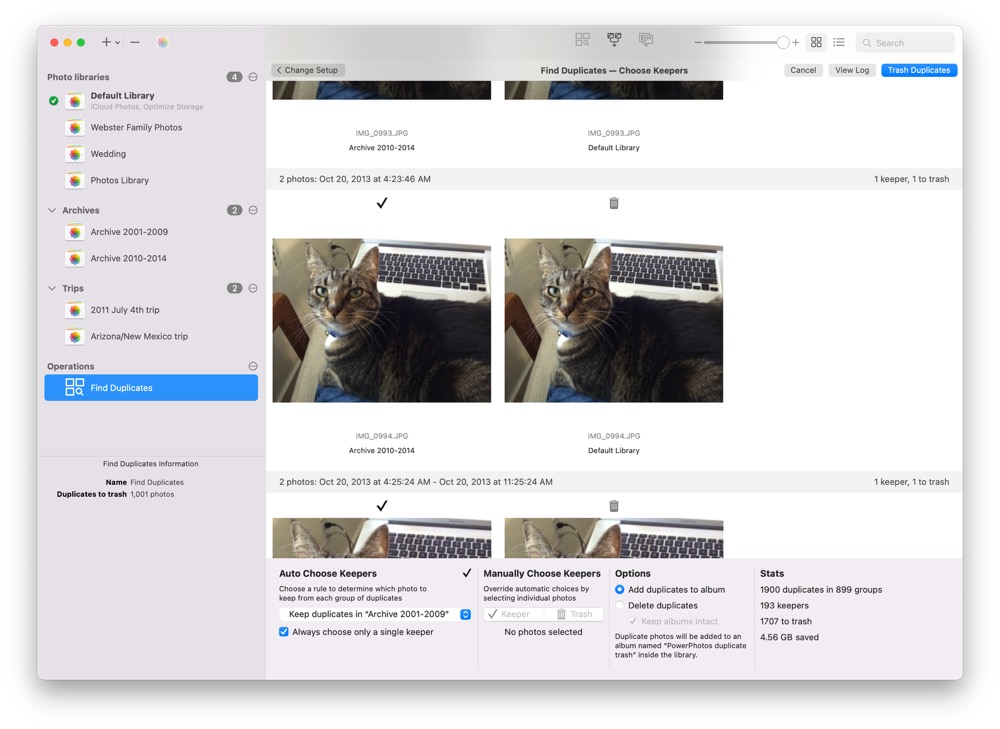Switch to list view icon

tap(839, 42)
